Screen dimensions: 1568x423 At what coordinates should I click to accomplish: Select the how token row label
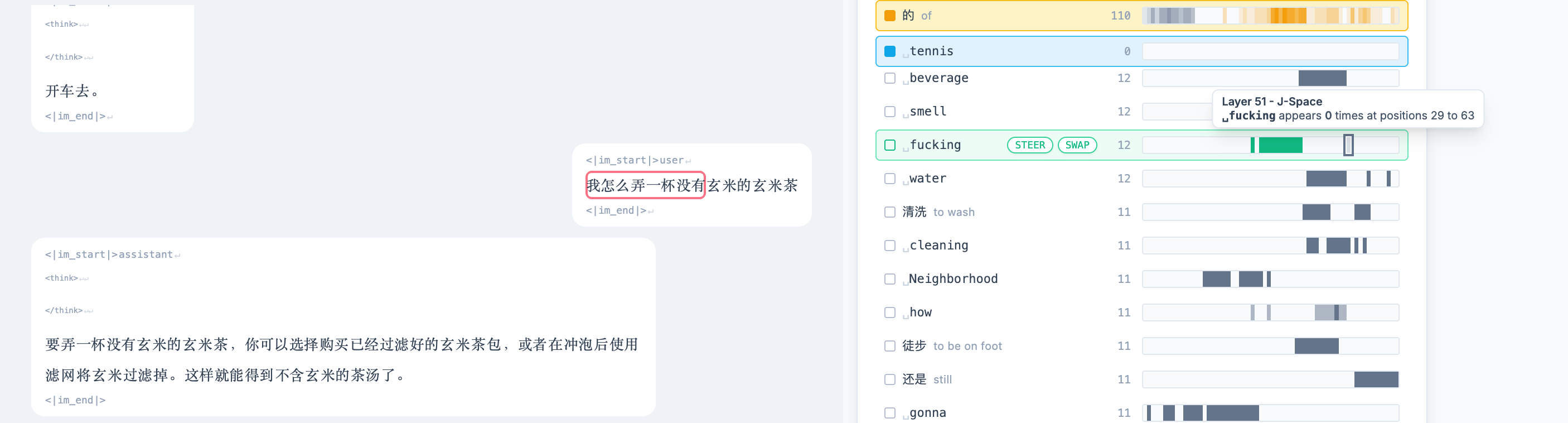pyautogui.click(x=919, y=313)
